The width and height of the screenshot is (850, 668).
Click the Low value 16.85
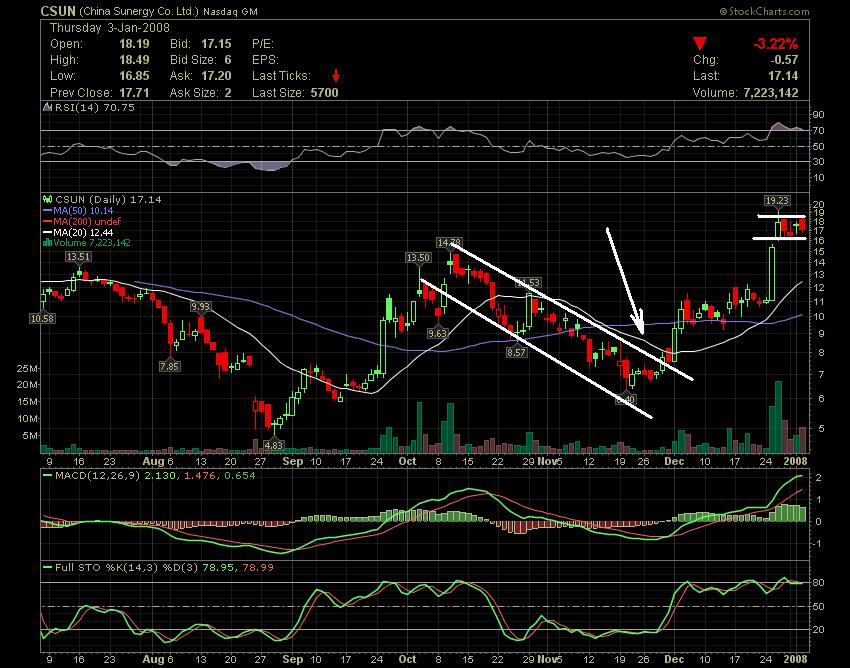click(134, 76)
